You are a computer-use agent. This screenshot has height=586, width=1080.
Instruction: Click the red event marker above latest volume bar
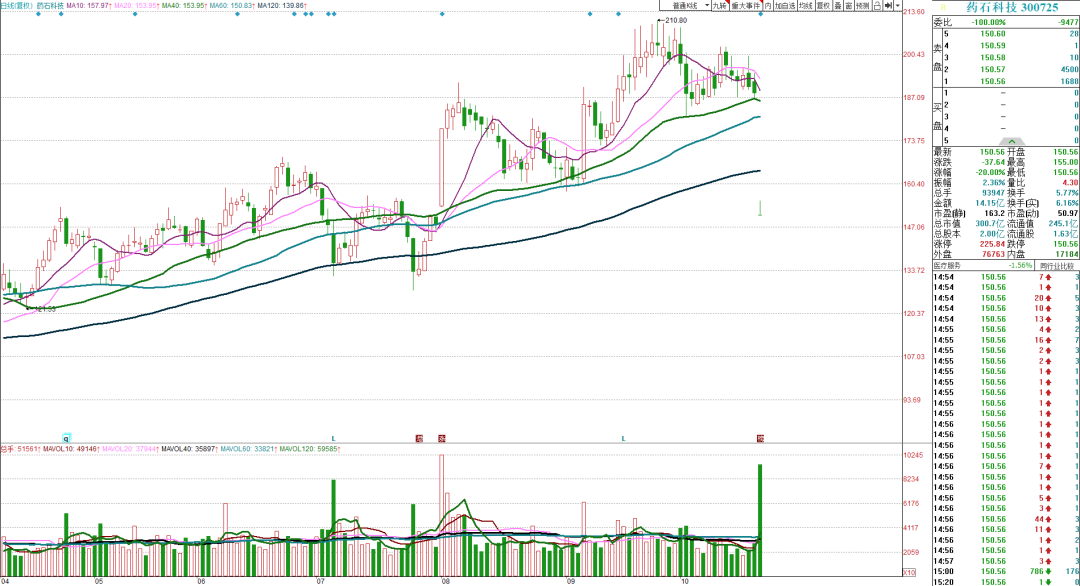pos(760,438)
